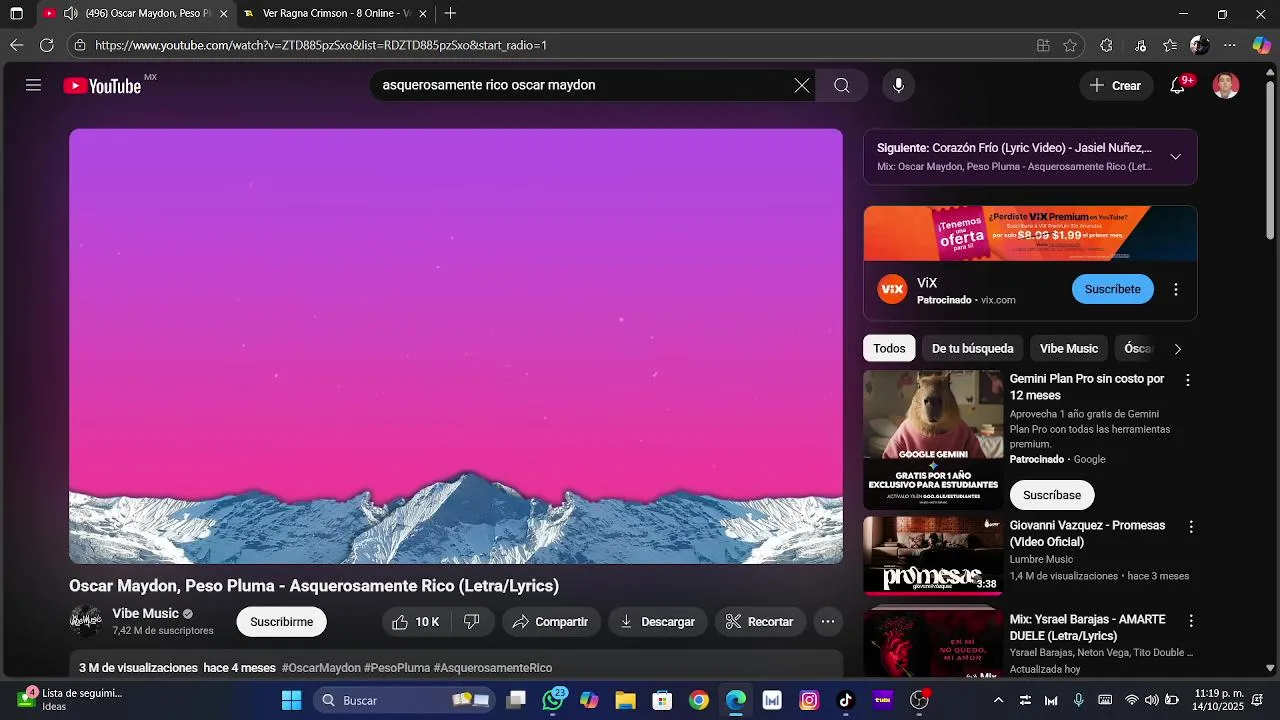
Task: Open WhatsApp from the taskbar
Action: pyautogui.click(x=553, y=700)
